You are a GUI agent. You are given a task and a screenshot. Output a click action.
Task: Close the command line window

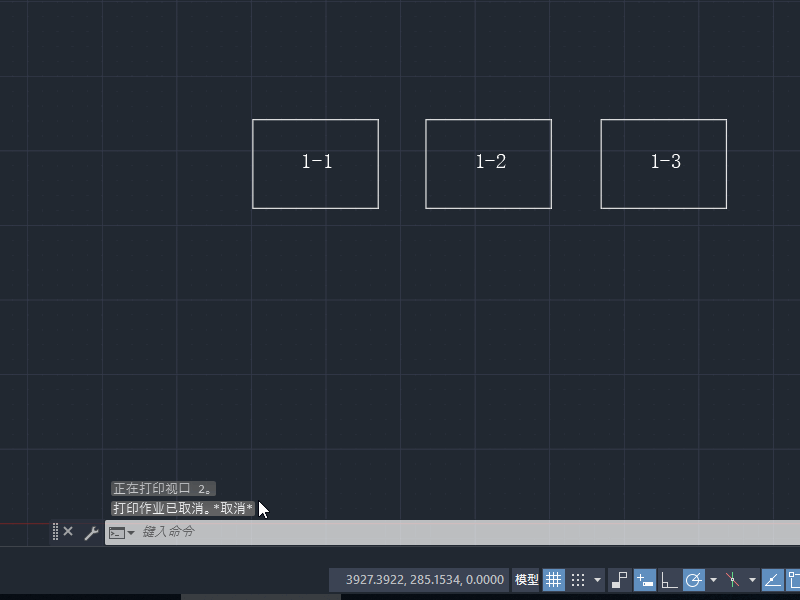(x=68, y=532)
